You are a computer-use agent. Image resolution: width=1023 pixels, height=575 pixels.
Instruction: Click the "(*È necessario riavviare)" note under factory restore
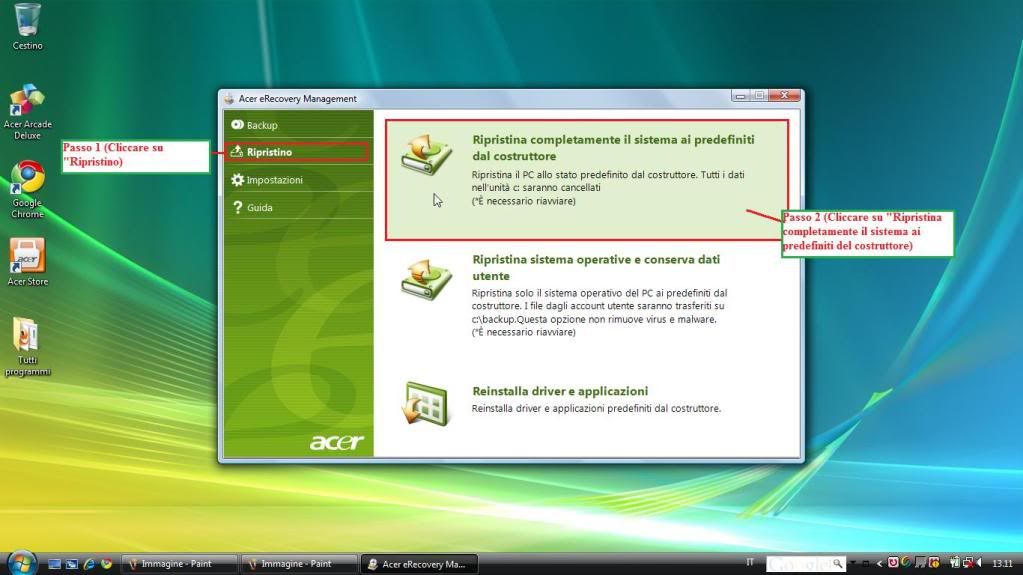coord(524,201)
